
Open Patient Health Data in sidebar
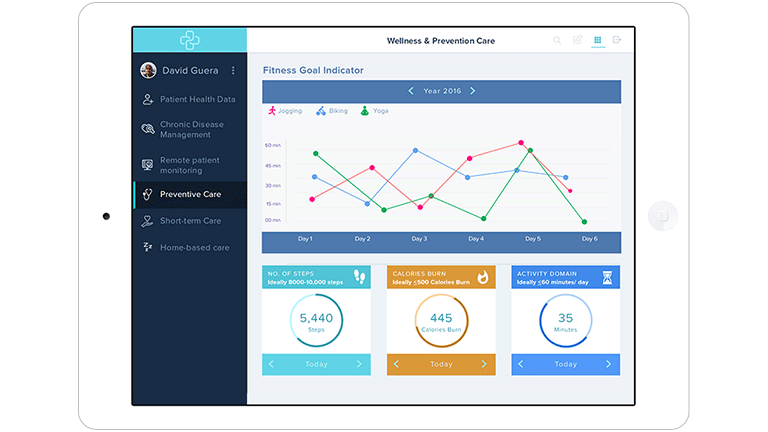pos(197,99)
